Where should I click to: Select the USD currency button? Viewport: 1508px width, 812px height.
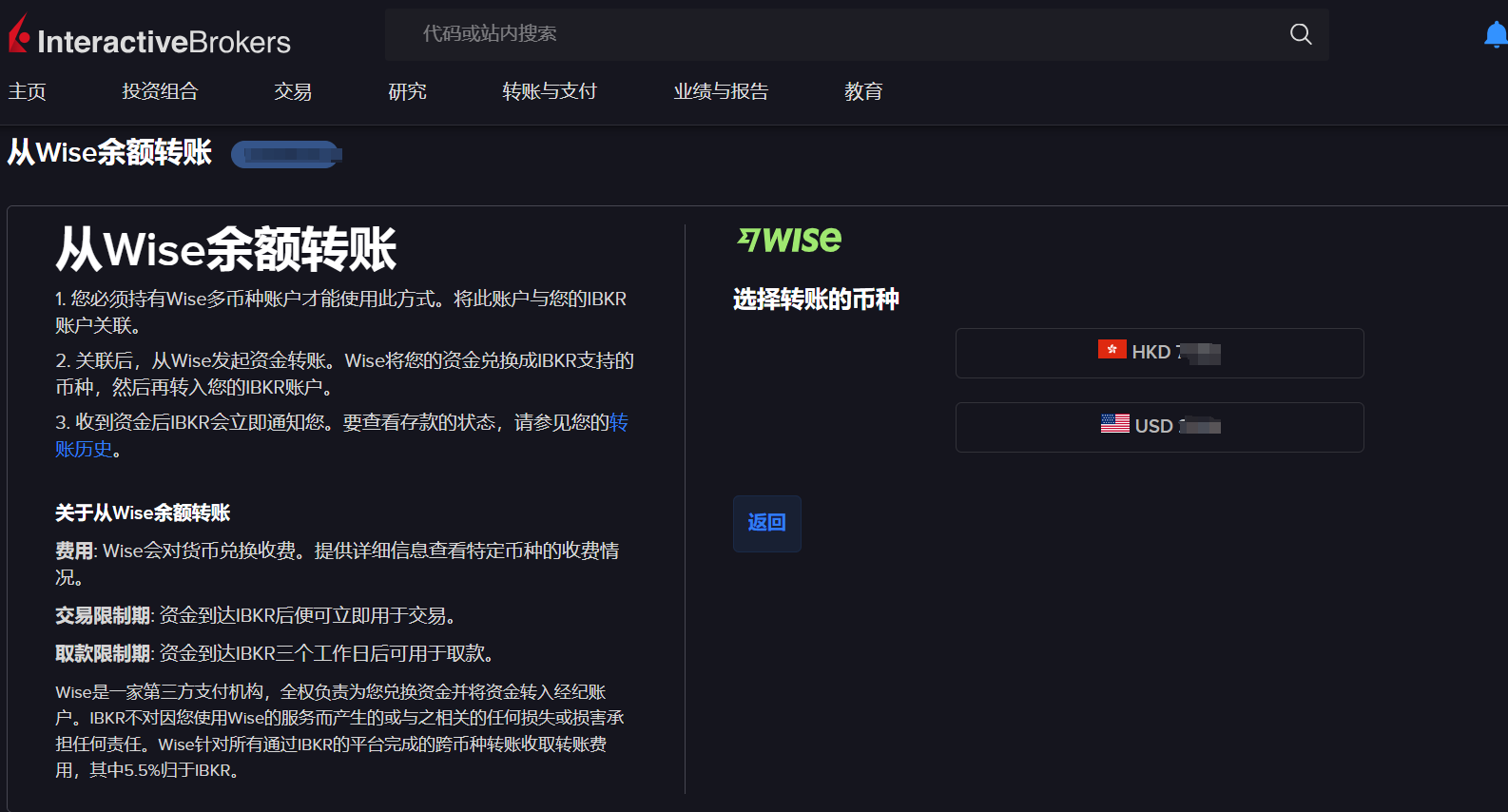[1159, 427]
